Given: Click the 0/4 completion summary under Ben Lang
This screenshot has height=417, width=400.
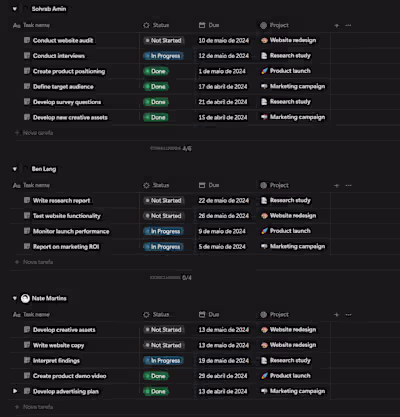Looking at the screenshot, I should (171, 277).
